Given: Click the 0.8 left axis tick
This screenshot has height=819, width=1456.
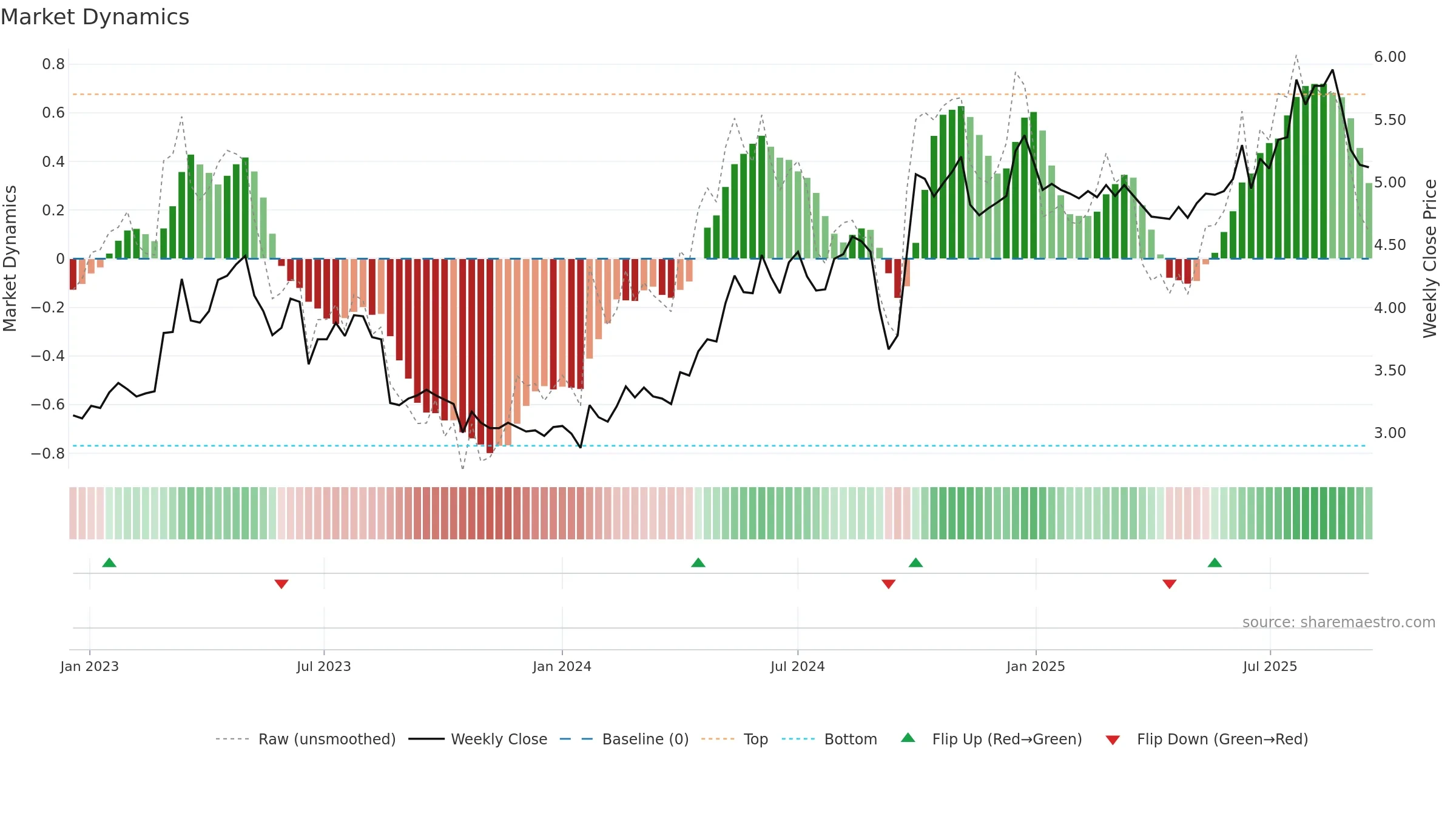Looking at the screenshot, I should 53,64.
